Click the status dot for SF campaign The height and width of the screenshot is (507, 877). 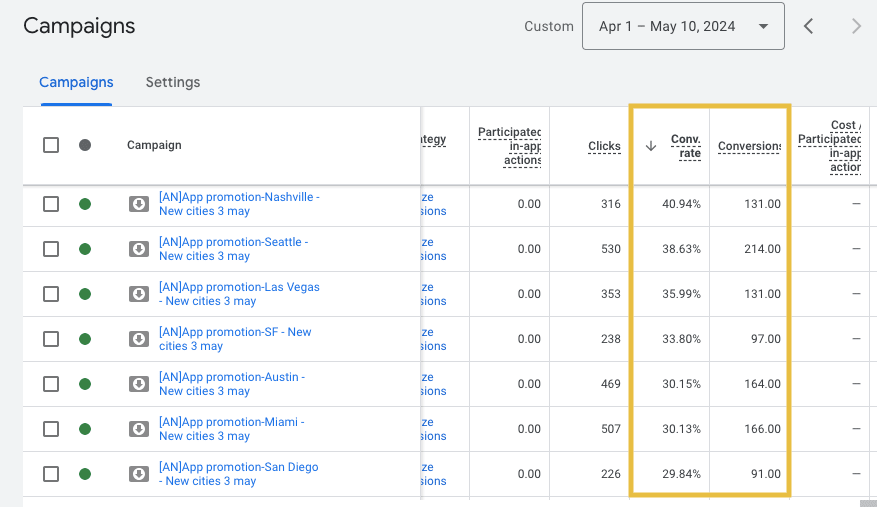coord(85,339)
